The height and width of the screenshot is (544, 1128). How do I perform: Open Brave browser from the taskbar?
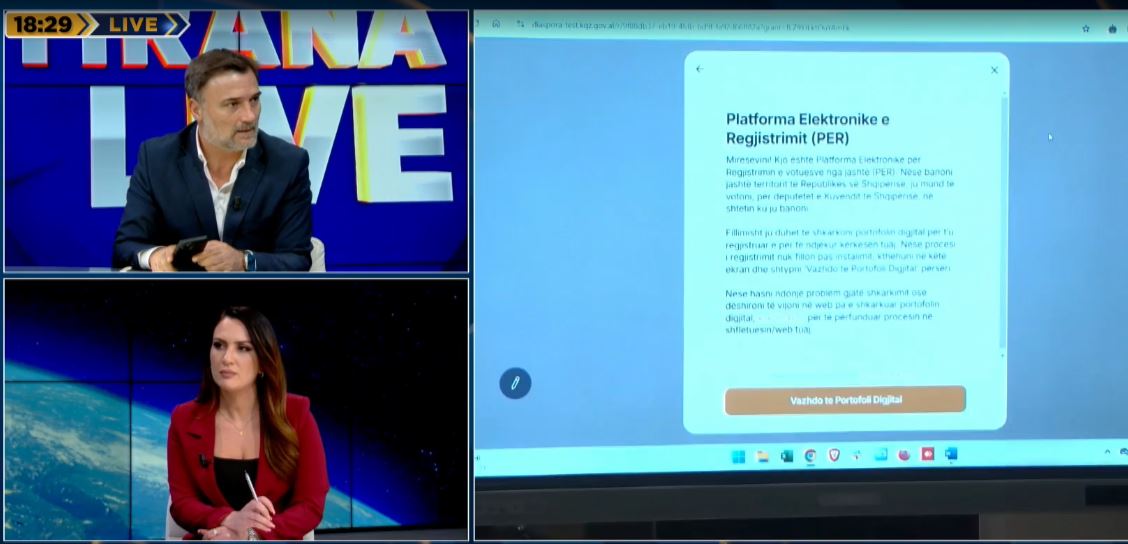click(x=834, y=456)
